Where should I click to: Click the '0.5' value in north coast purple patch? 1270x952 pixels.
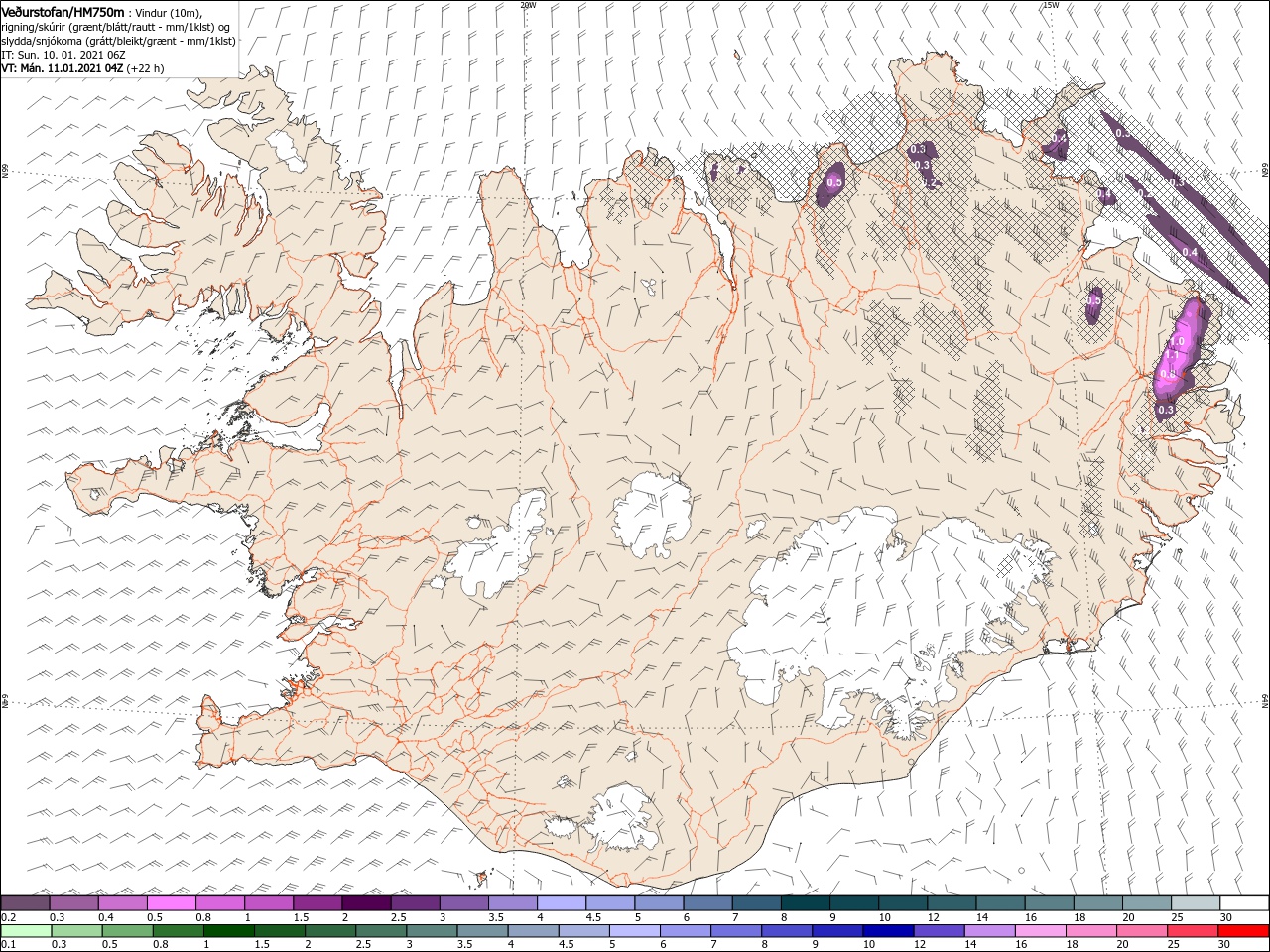(834, 182)
